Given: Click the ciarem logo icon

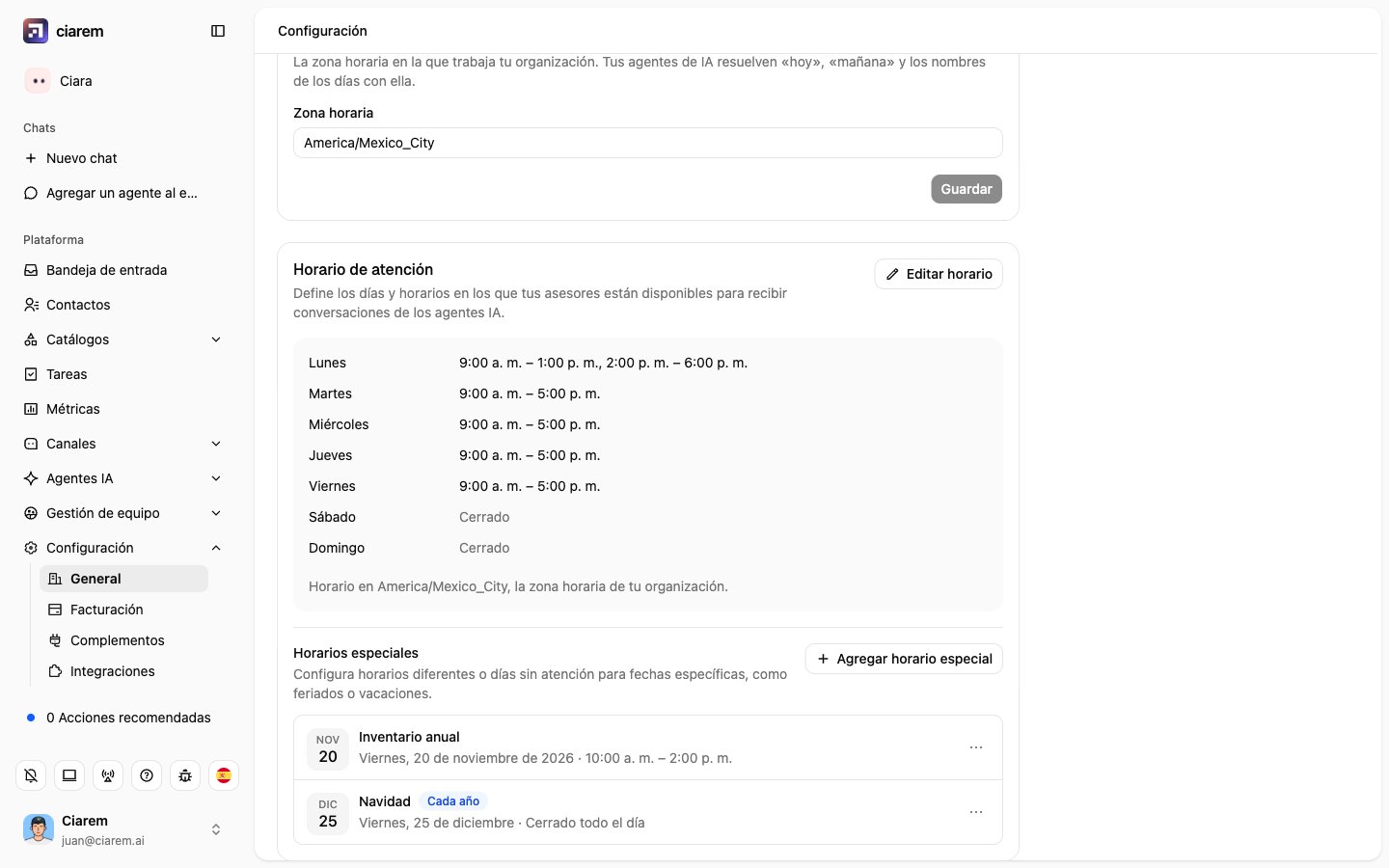Looking at the screenshot, I should [36, 31].
